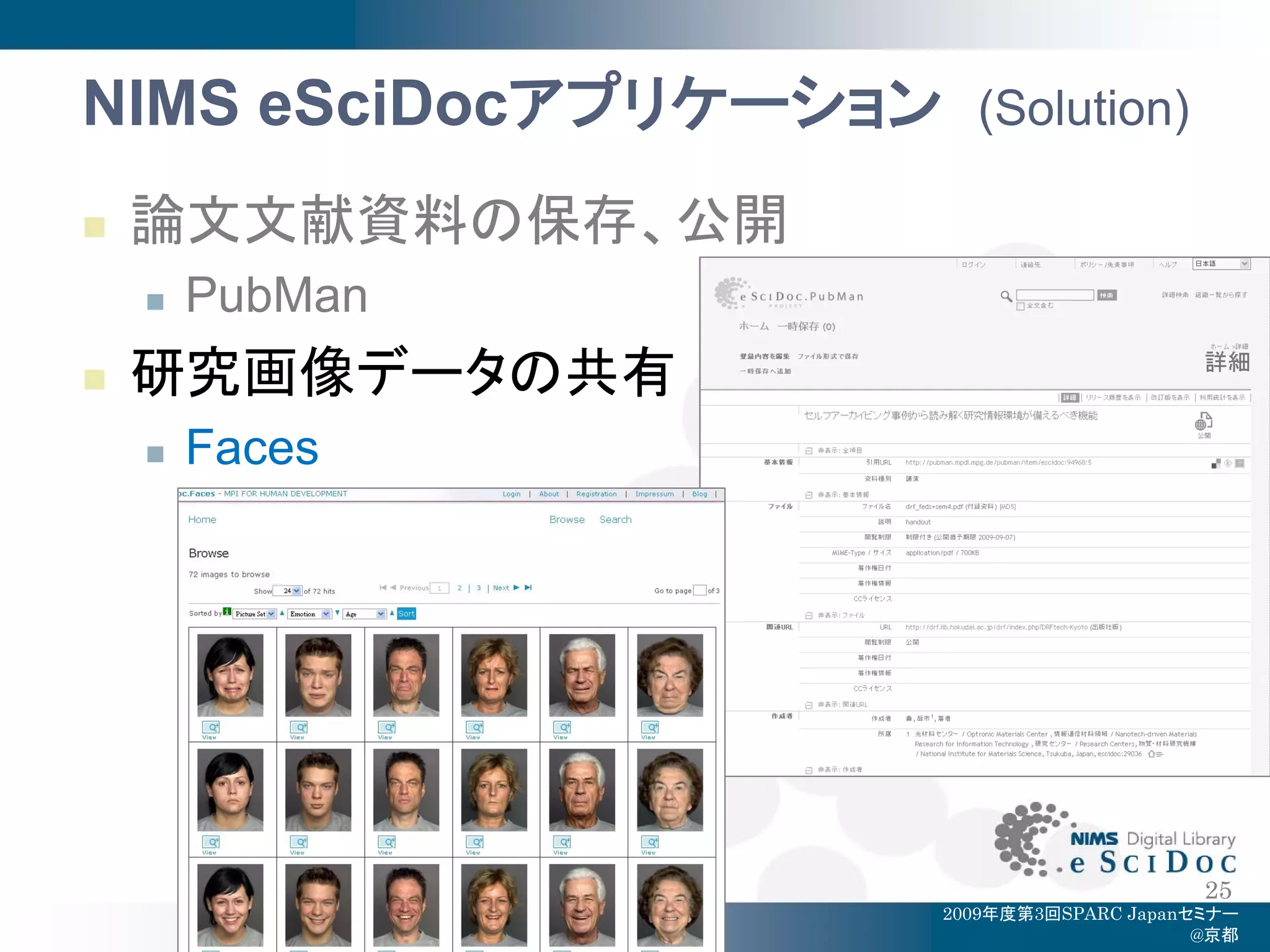Screen dimensions: 1270x952
Task: Click View icon under white-haired man's top-row photo
Action: click(562, 727)
